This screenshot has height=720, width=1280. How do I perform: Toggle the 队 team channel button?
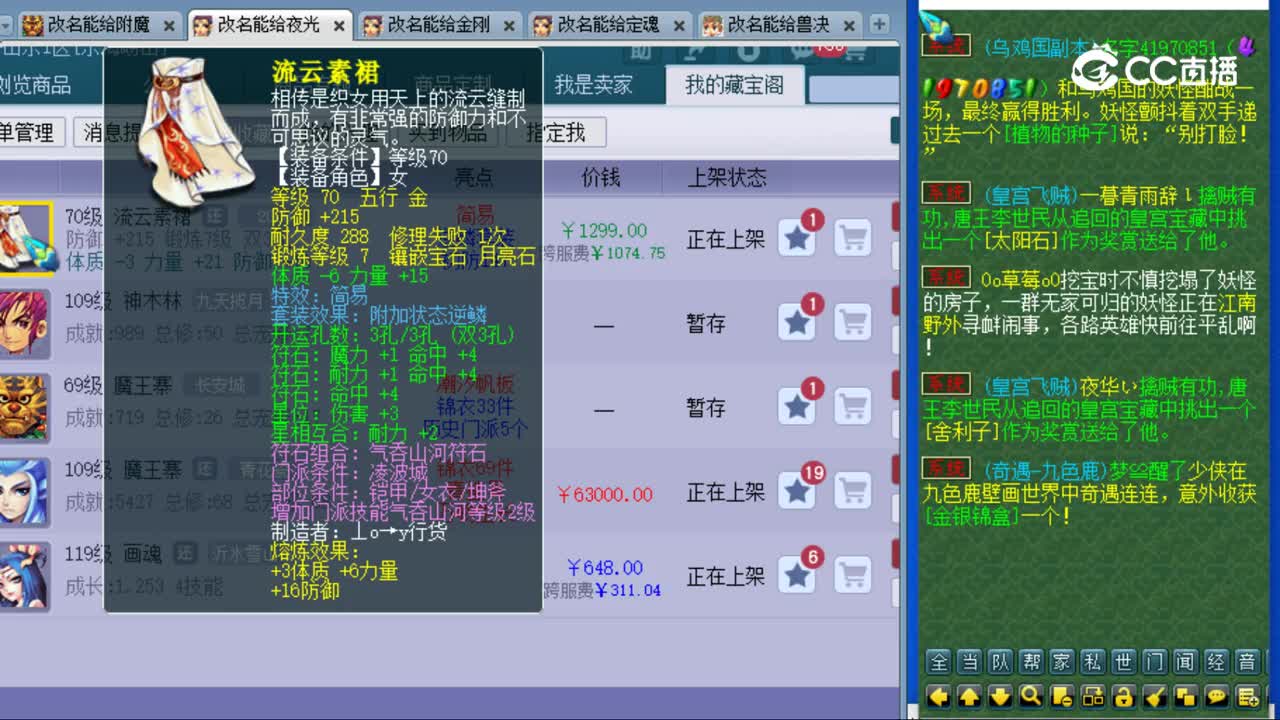click(x=1000, y=662)
